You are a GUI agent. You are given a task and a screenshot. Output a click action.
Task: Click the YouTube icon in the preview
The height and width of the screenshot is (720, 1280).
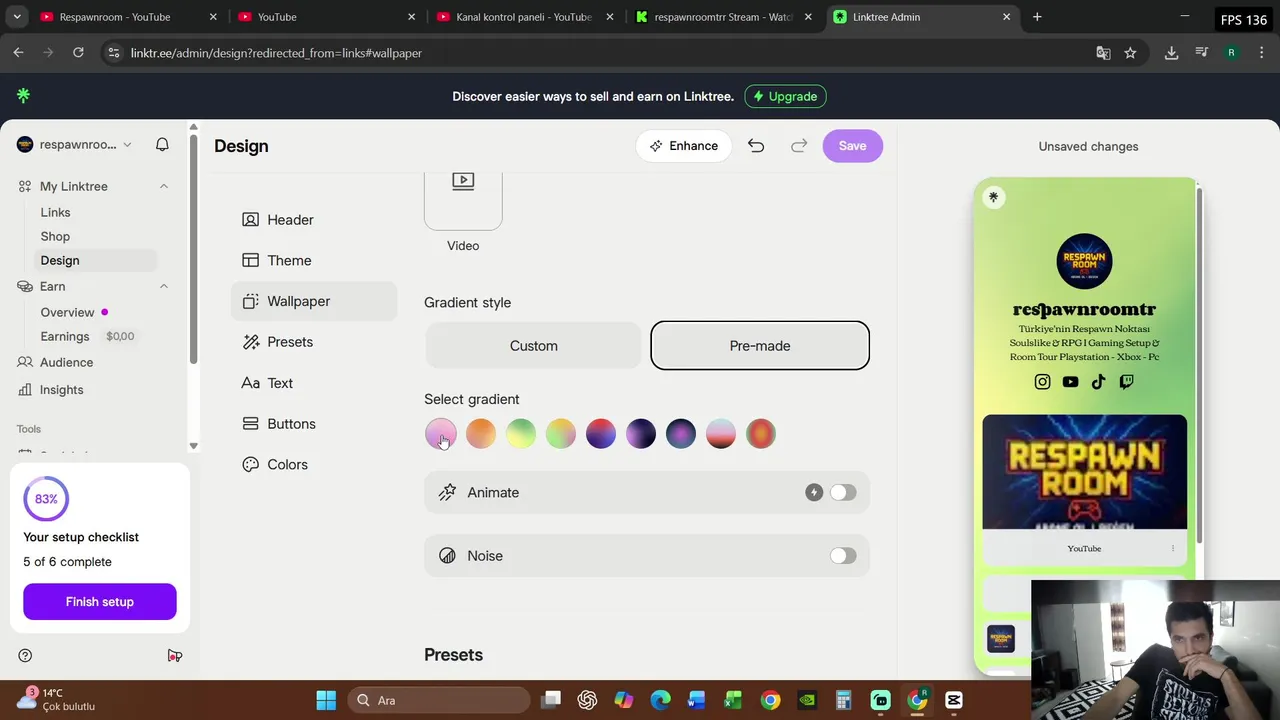click(x=1070, y=381)
